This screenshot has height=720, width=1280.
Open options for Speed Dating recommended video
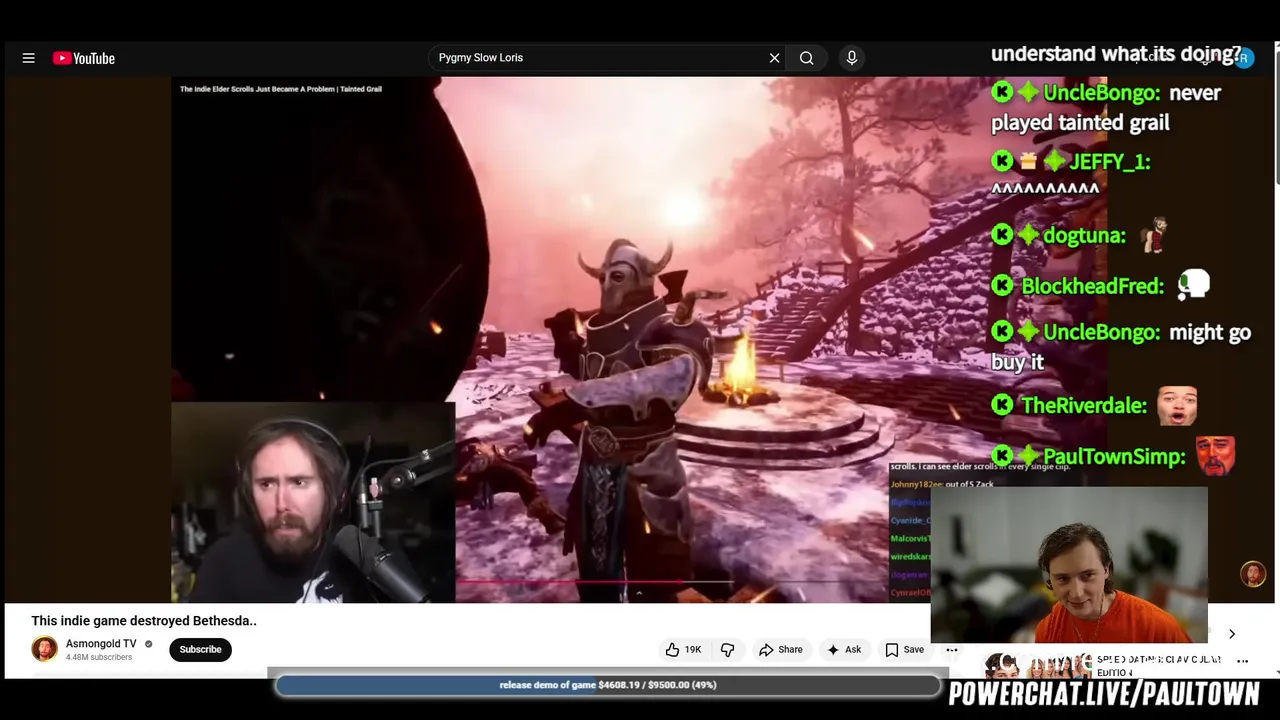(x=1243, y=661)
